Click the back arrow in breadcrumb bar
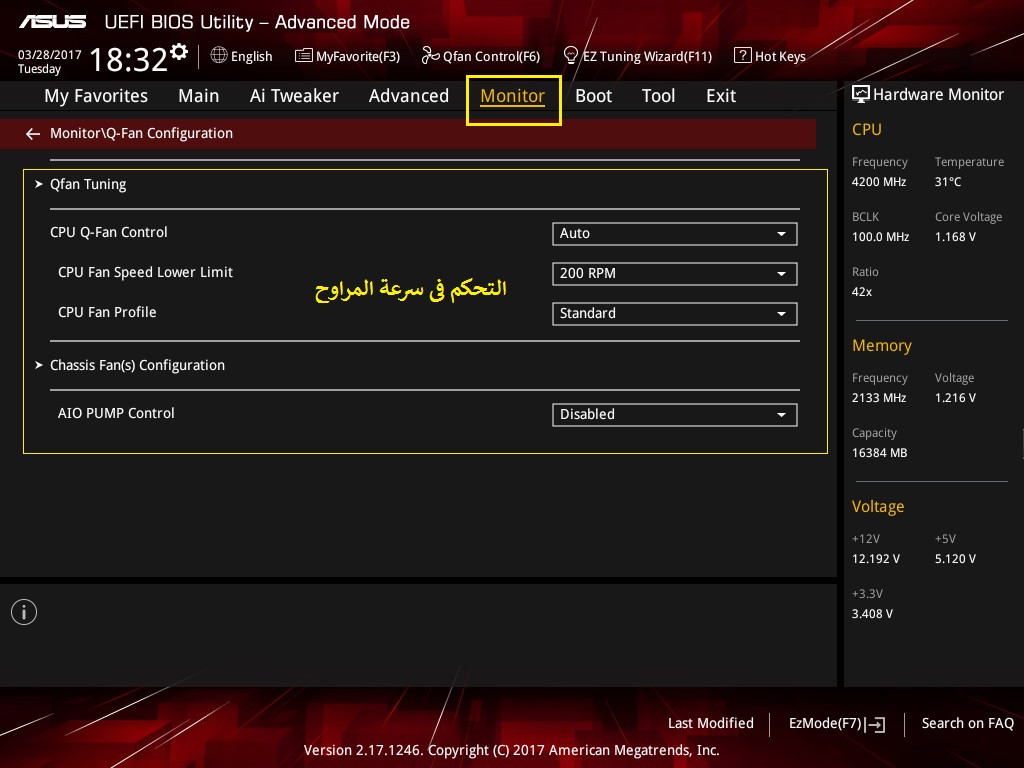The width and height of the screenshot is (1024, 768). pyautogui.click(x=33, y=134)
